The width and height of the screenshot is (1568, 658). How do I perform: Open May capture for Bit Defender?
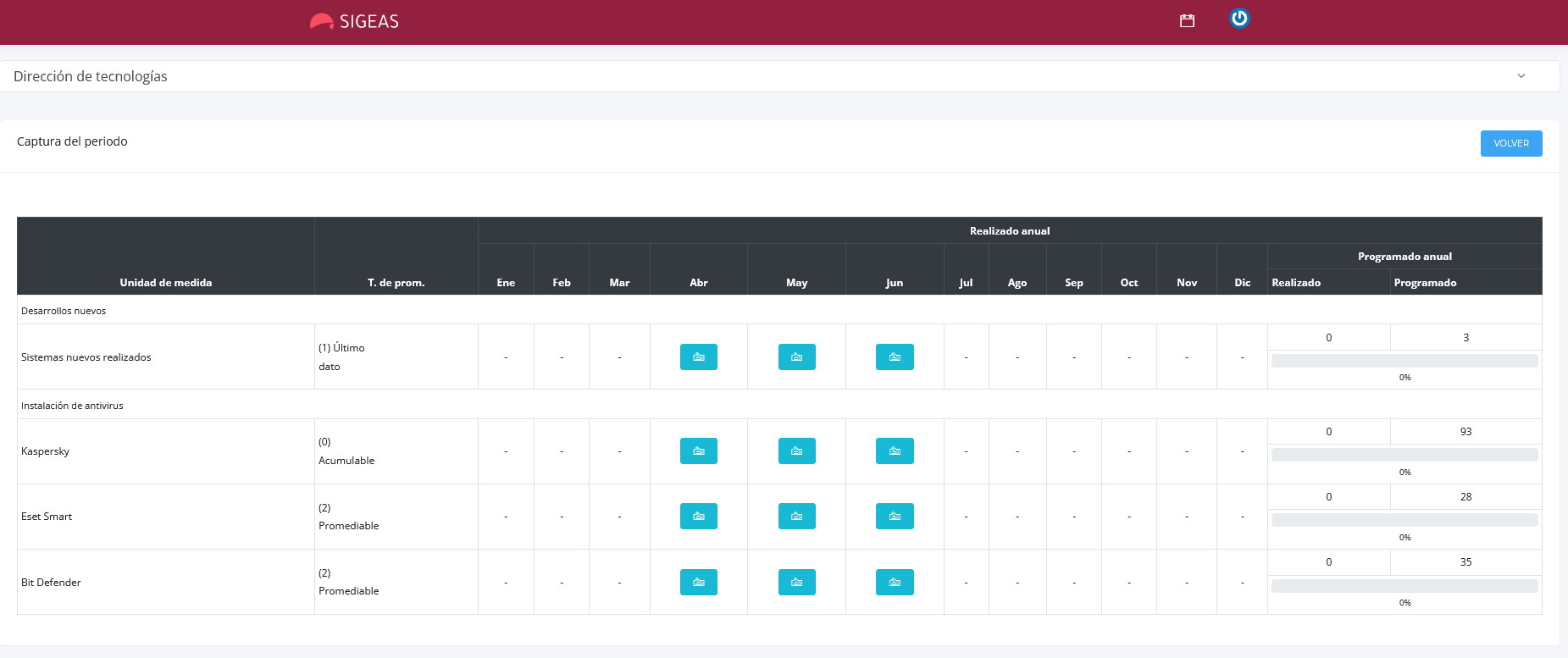tap(797, 582)
